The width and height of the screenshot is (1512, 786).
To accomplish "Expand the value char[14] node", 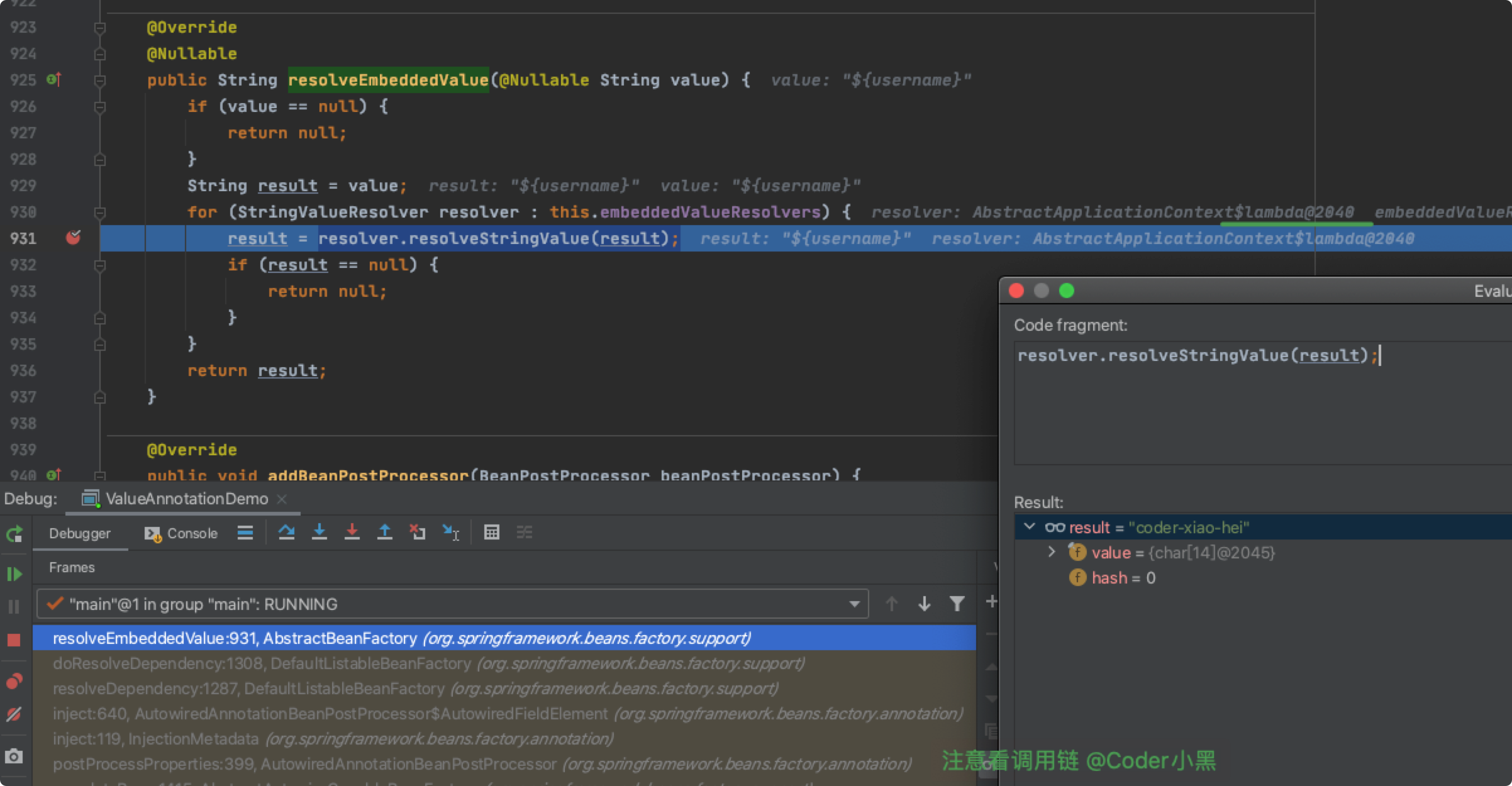I will click(x=1052, y=552).
